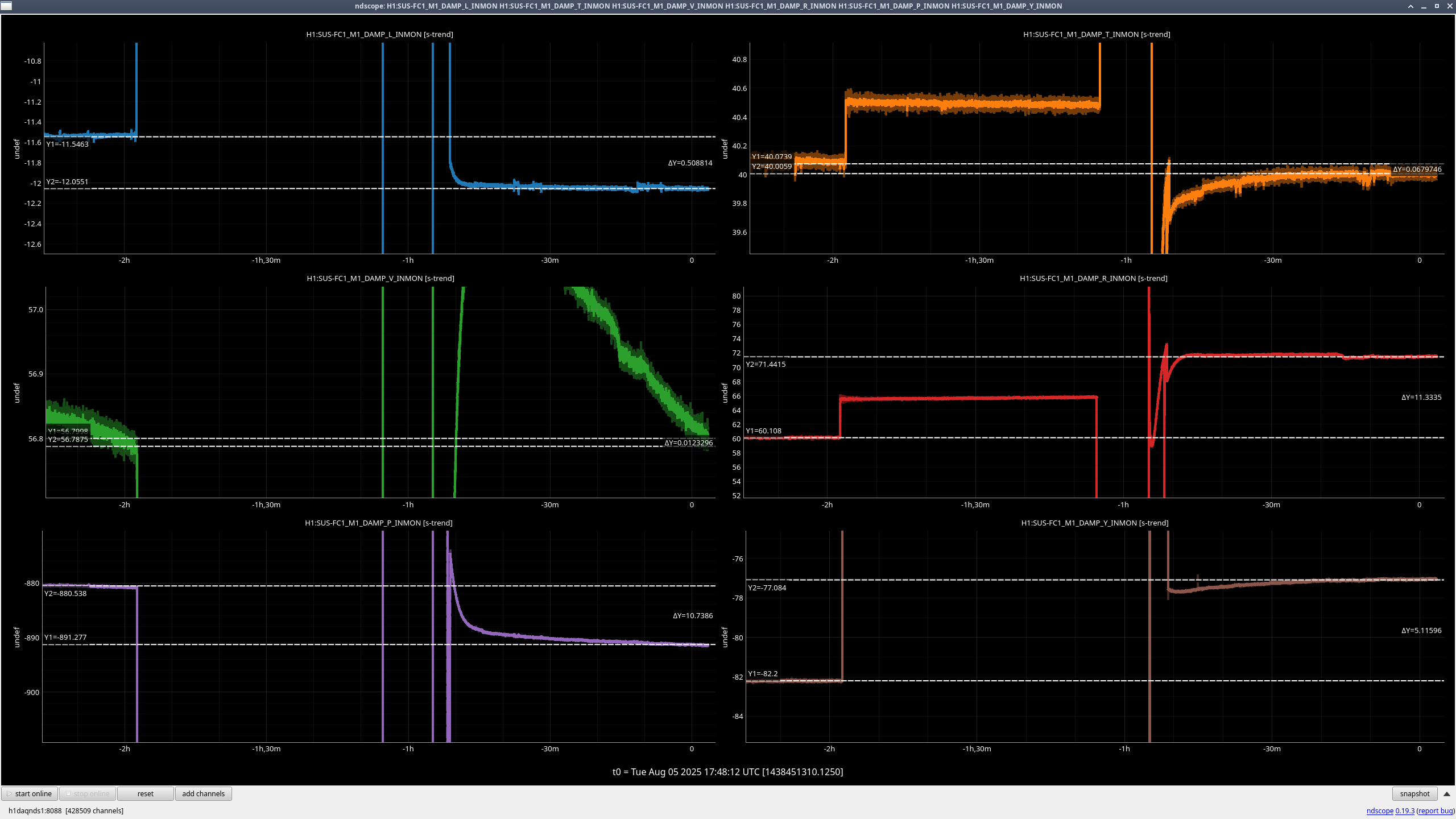1456x819 pixels.
Task: Expand the triangle beside snapshot button
Action: click(1447, 793)
